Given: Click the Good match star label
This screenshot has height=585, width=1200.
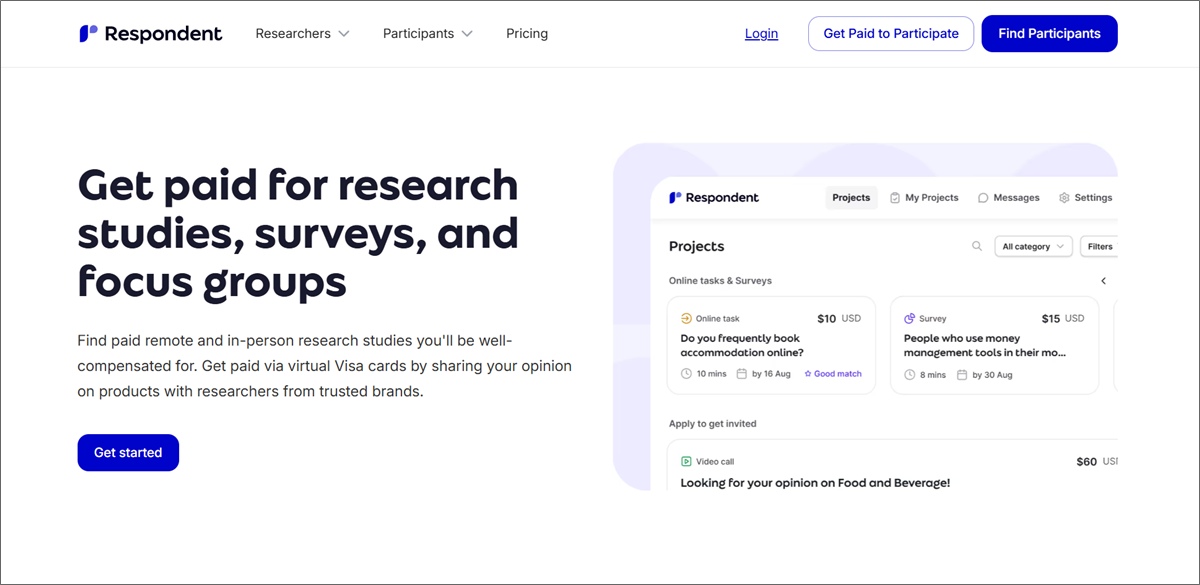Looking at the screenshot, I should (x=833, y=374).
